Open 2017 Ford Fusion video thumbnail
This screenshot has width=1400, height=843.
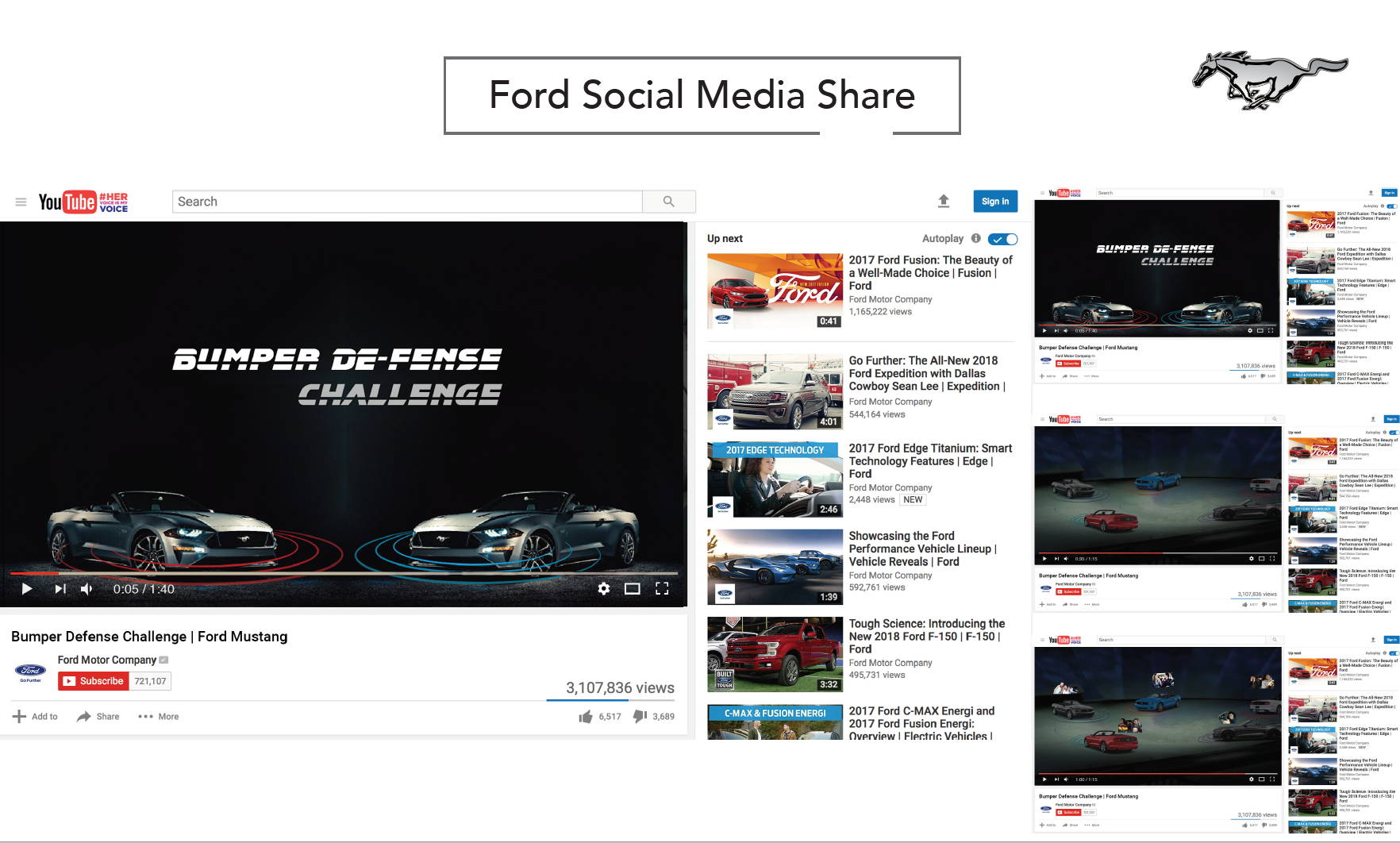click(775, 291)
